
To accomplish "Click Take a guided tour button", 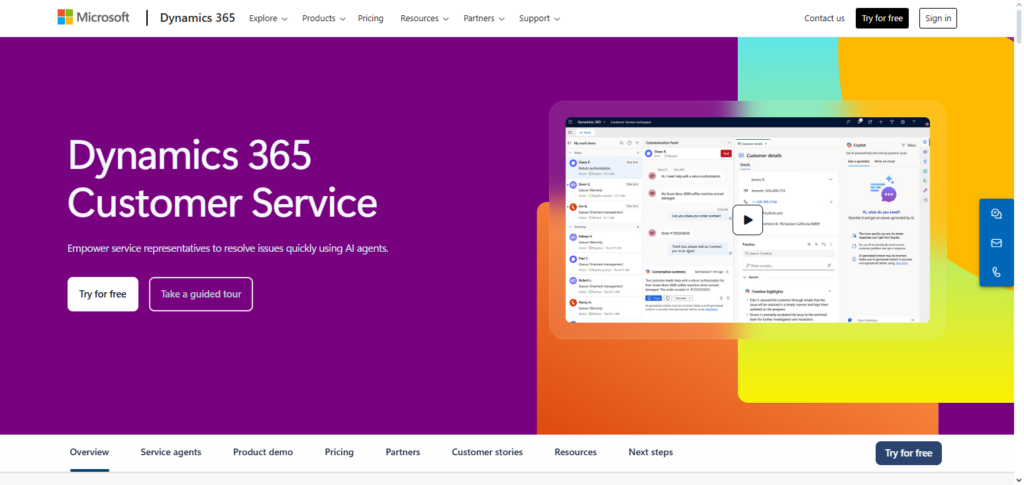I will click(201, 294).
